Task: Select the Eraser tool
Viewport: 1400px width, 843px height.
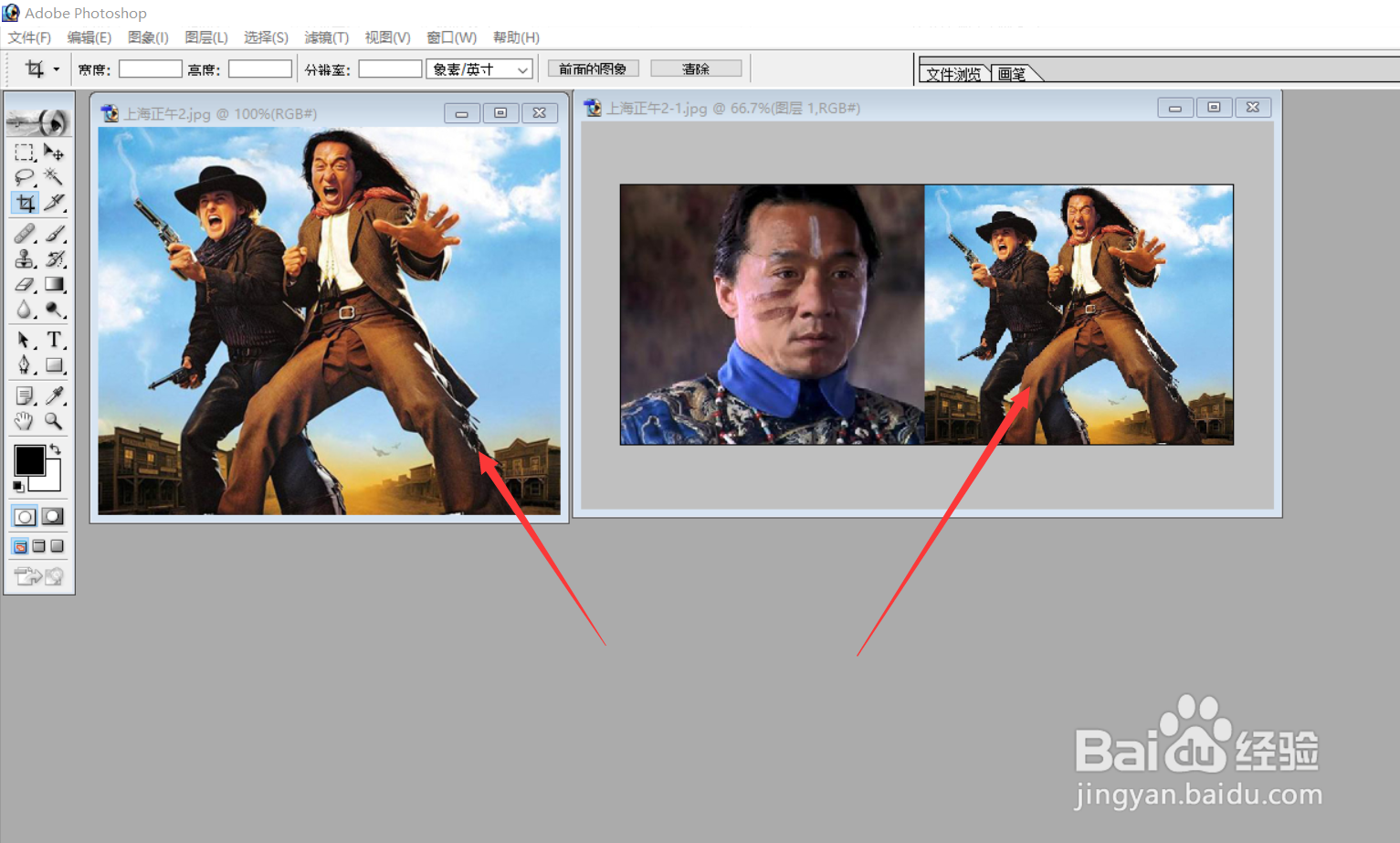Action: pos(25,285)
